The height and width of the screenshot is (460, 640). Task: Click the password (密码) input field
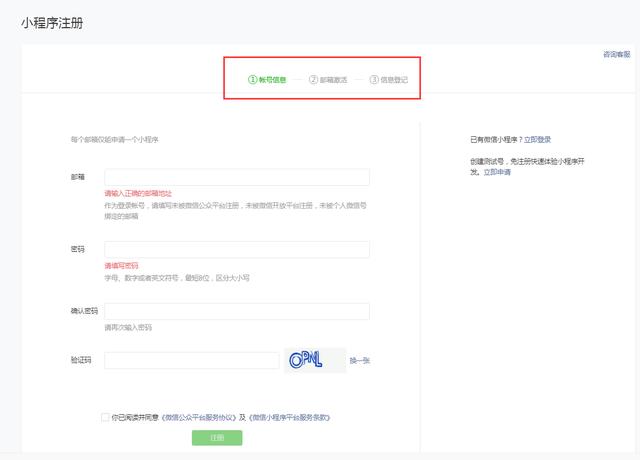tap(237, 249)
